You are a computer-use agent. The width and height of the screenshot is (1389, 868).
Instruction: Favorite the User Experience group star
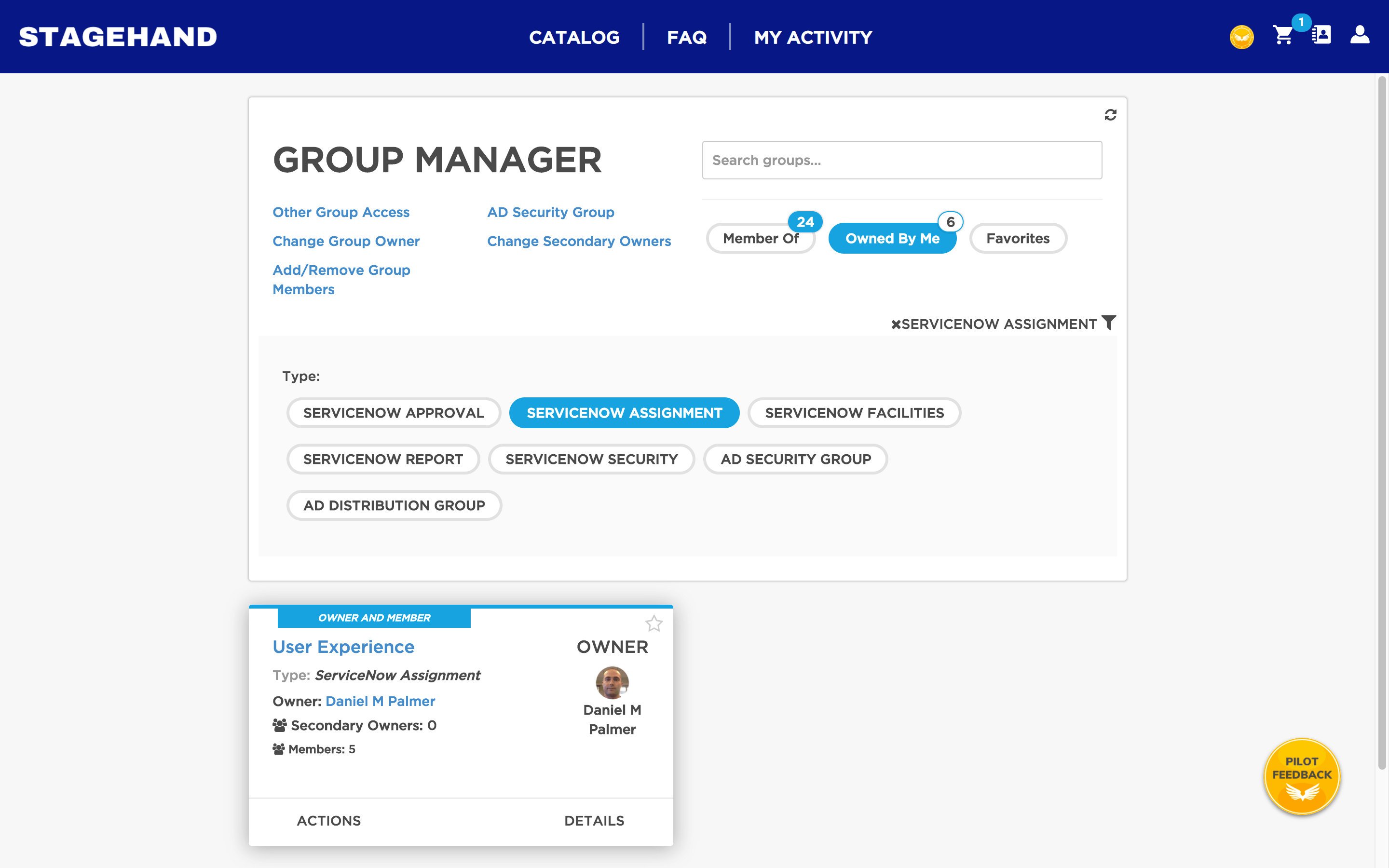pos(654,624)
